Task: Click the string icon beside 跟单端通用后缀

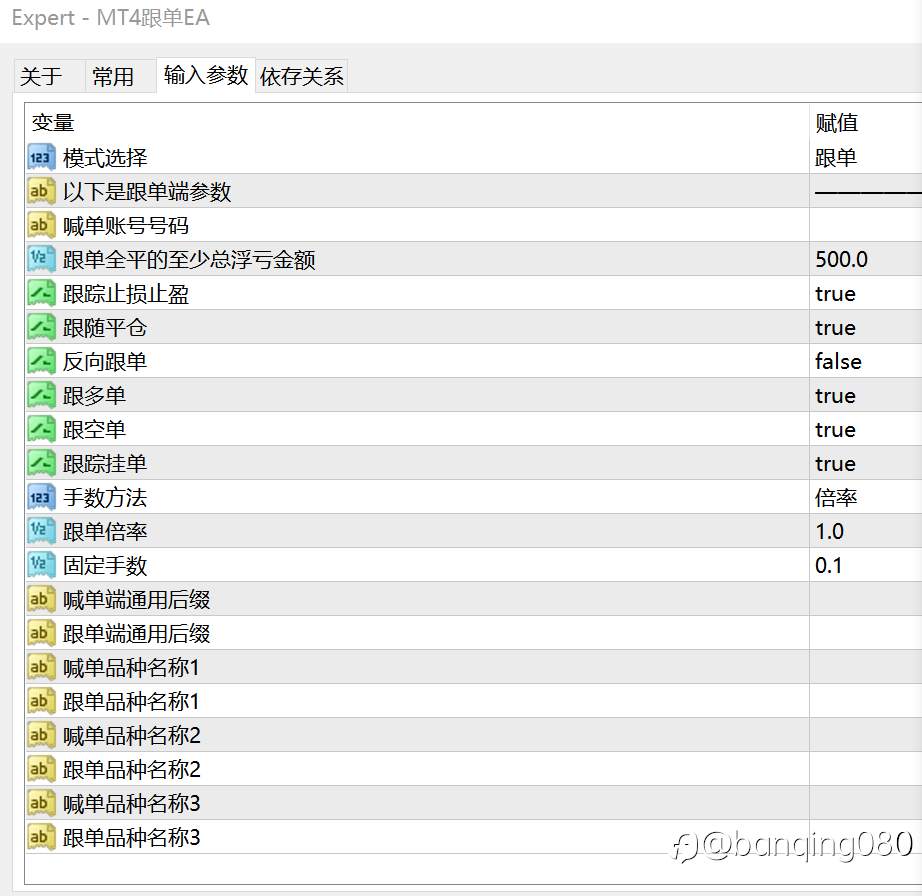Action: (x=41, y=633)
